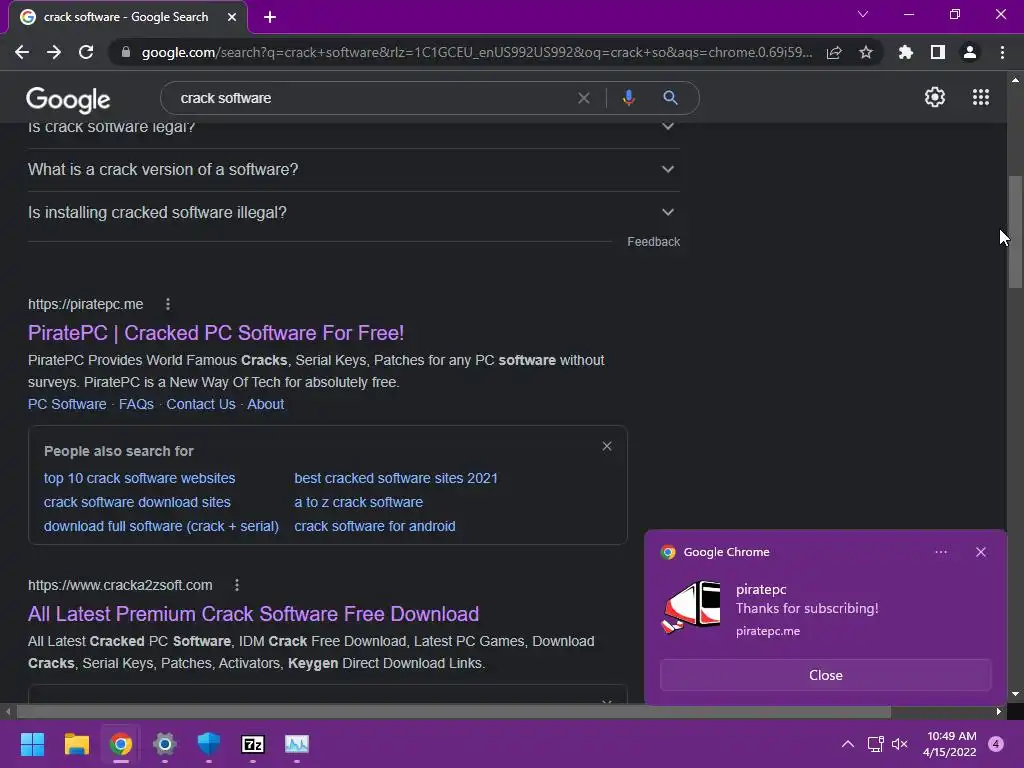Open the tab search chevron

point(863,14)
